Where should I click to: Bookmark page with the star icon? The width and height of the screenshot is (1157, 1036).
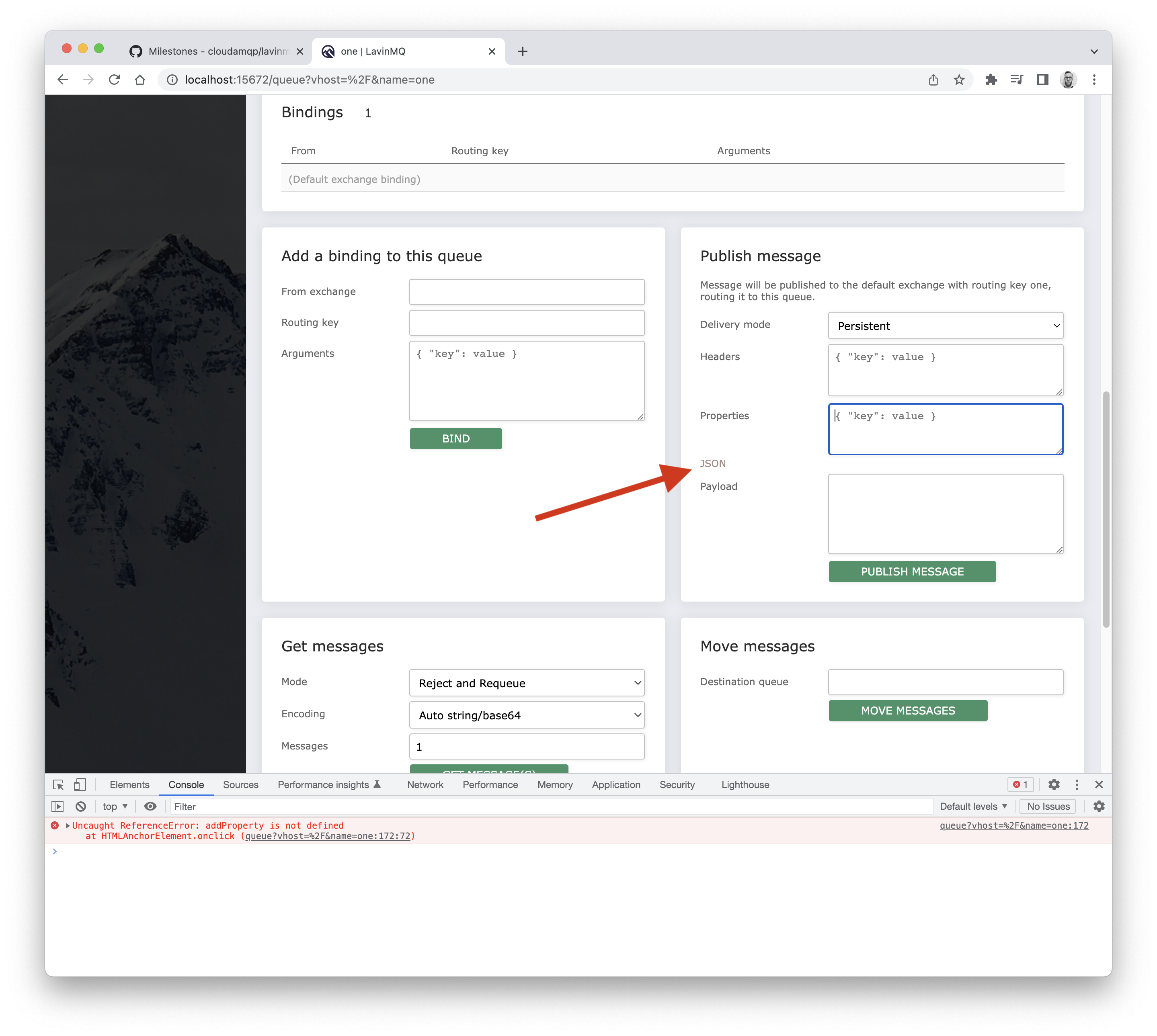click(960, 80)
